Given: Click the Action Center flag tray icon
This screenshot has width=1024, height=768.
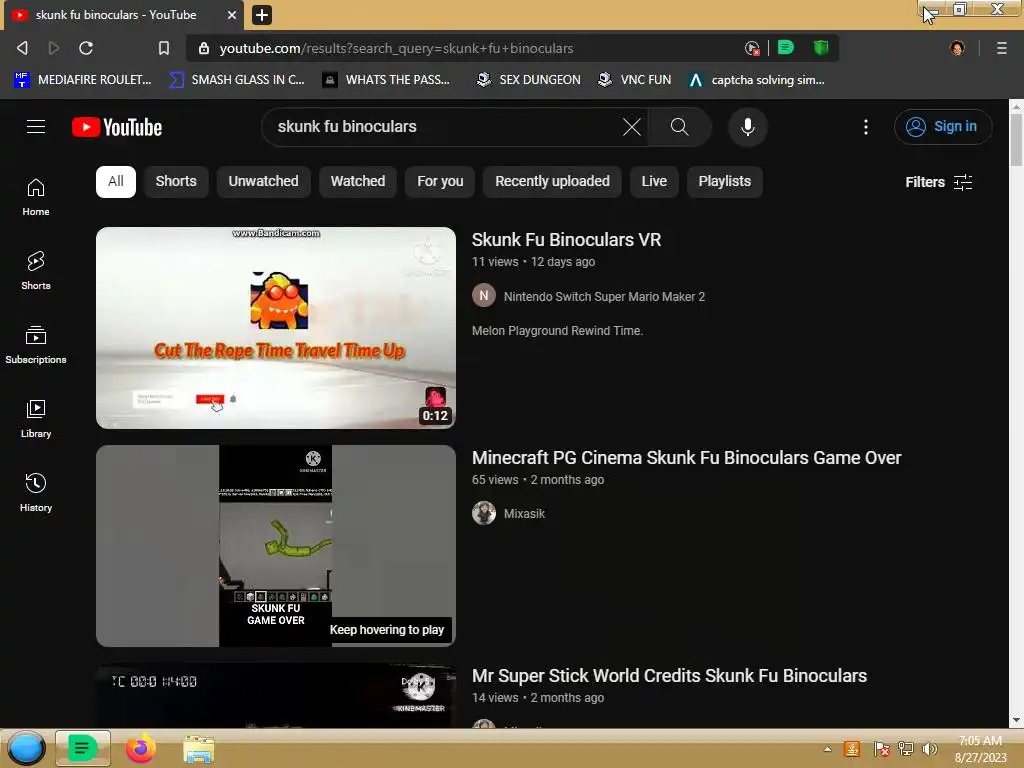Looking at the screenshot, I should tap(881, 749).
